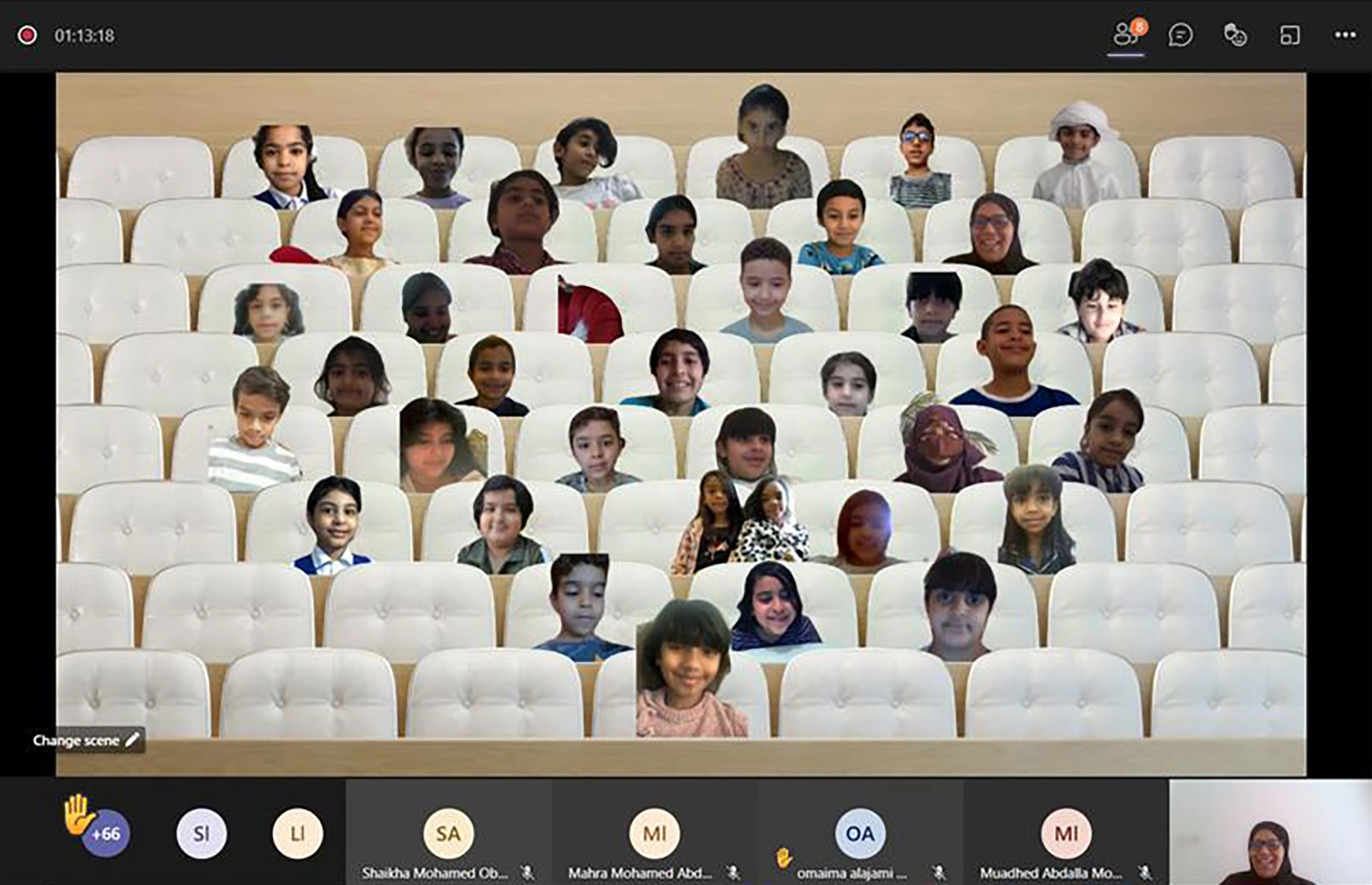
Task: Click the Change scene button
Action: (77, 740)
